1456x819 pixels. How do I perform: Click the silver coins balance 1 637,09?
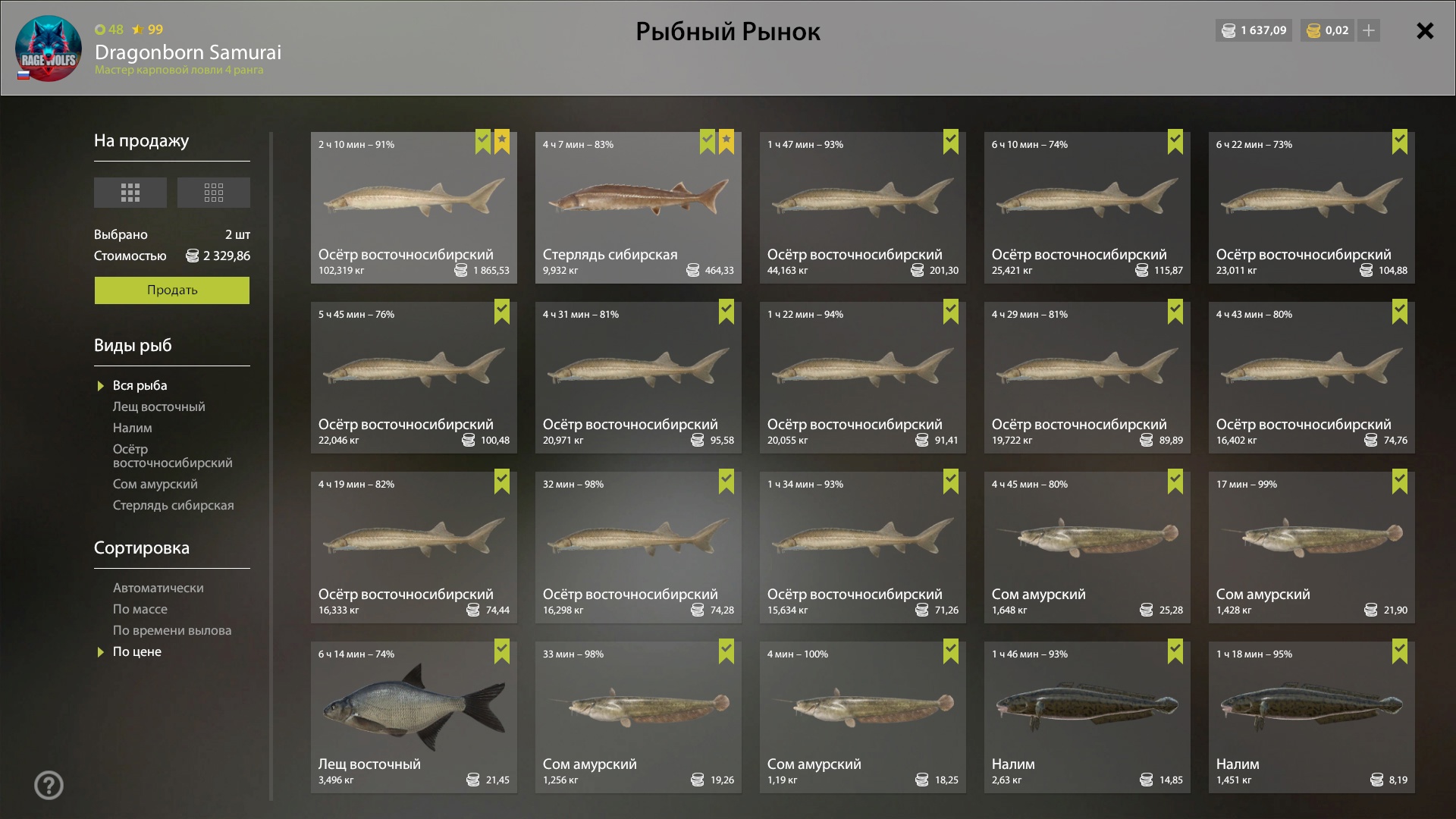point(1254,30)
